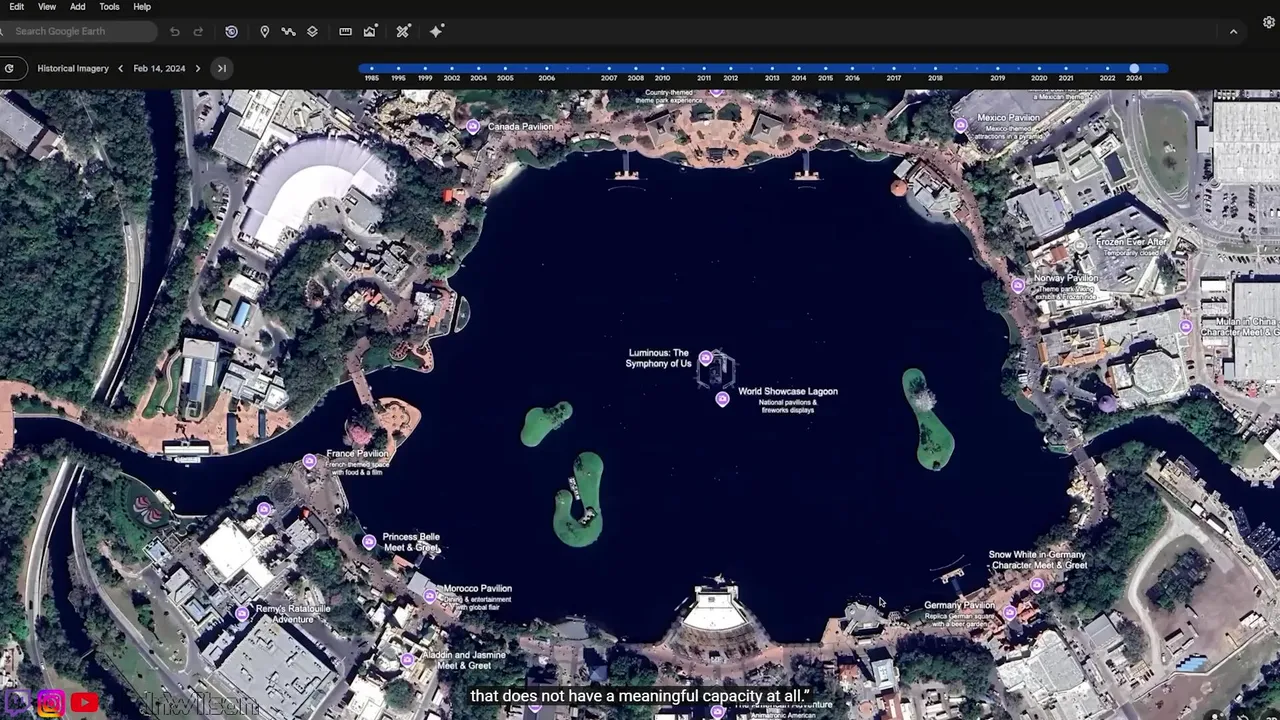Jump to latest imagery button
1280x720 pixels.
tap(222, 68)
